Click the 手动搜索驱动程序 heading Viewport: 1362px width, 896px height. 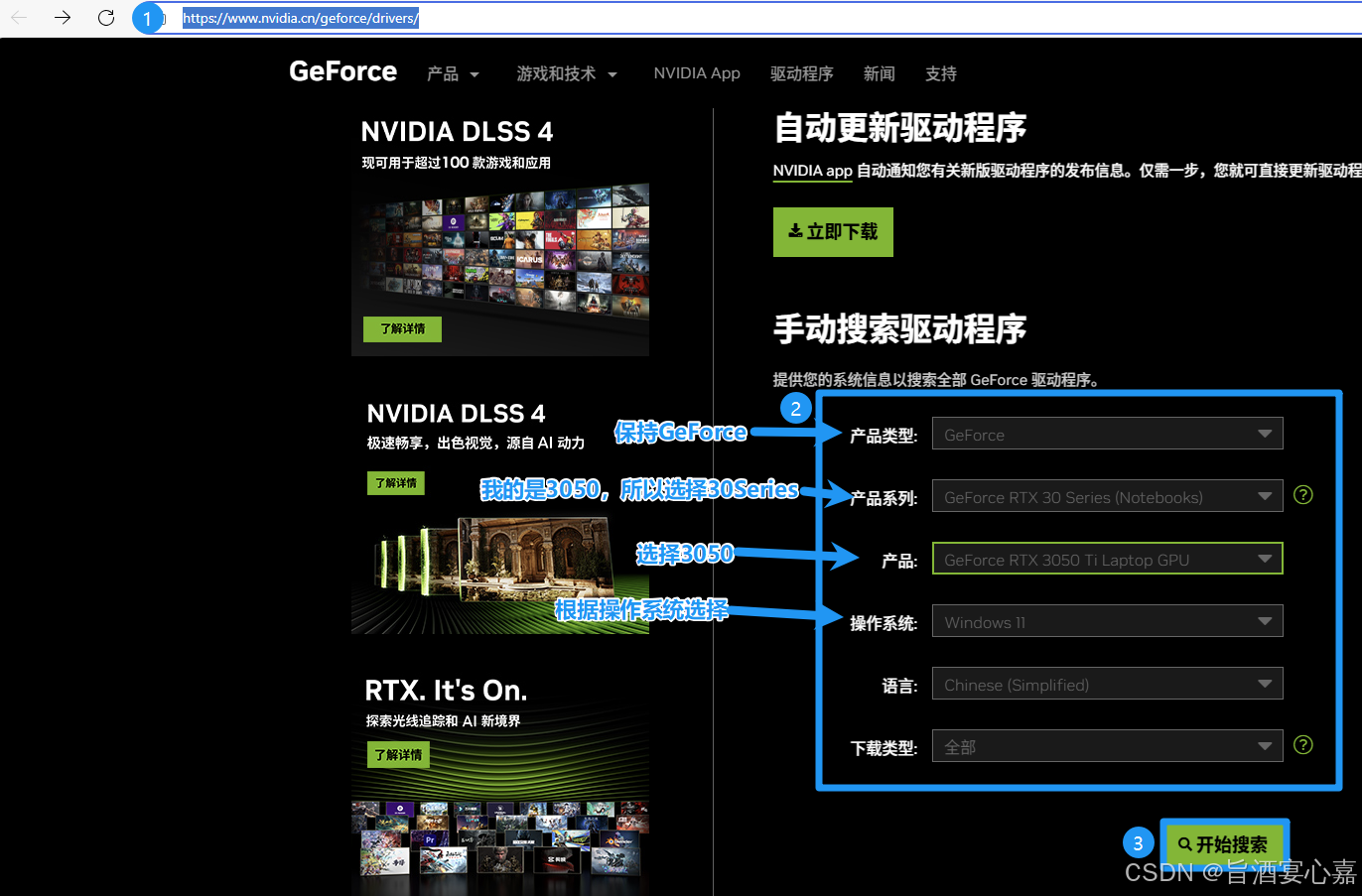coord(899,329)
